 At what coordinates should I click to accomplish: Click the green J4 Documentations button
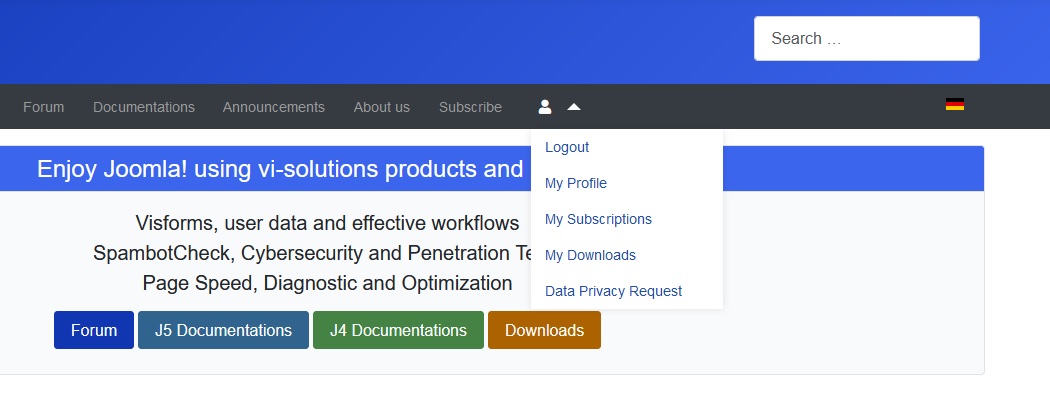[x=398, y=330]
